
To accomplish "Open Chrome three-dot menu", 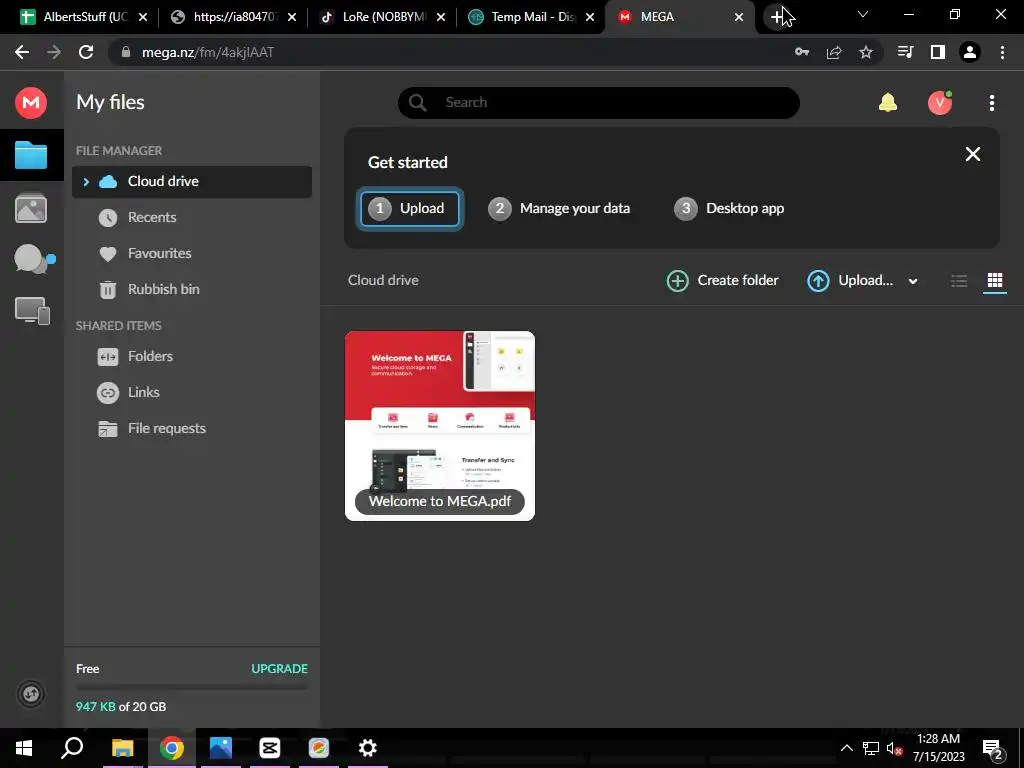I will coord(1002,52).
